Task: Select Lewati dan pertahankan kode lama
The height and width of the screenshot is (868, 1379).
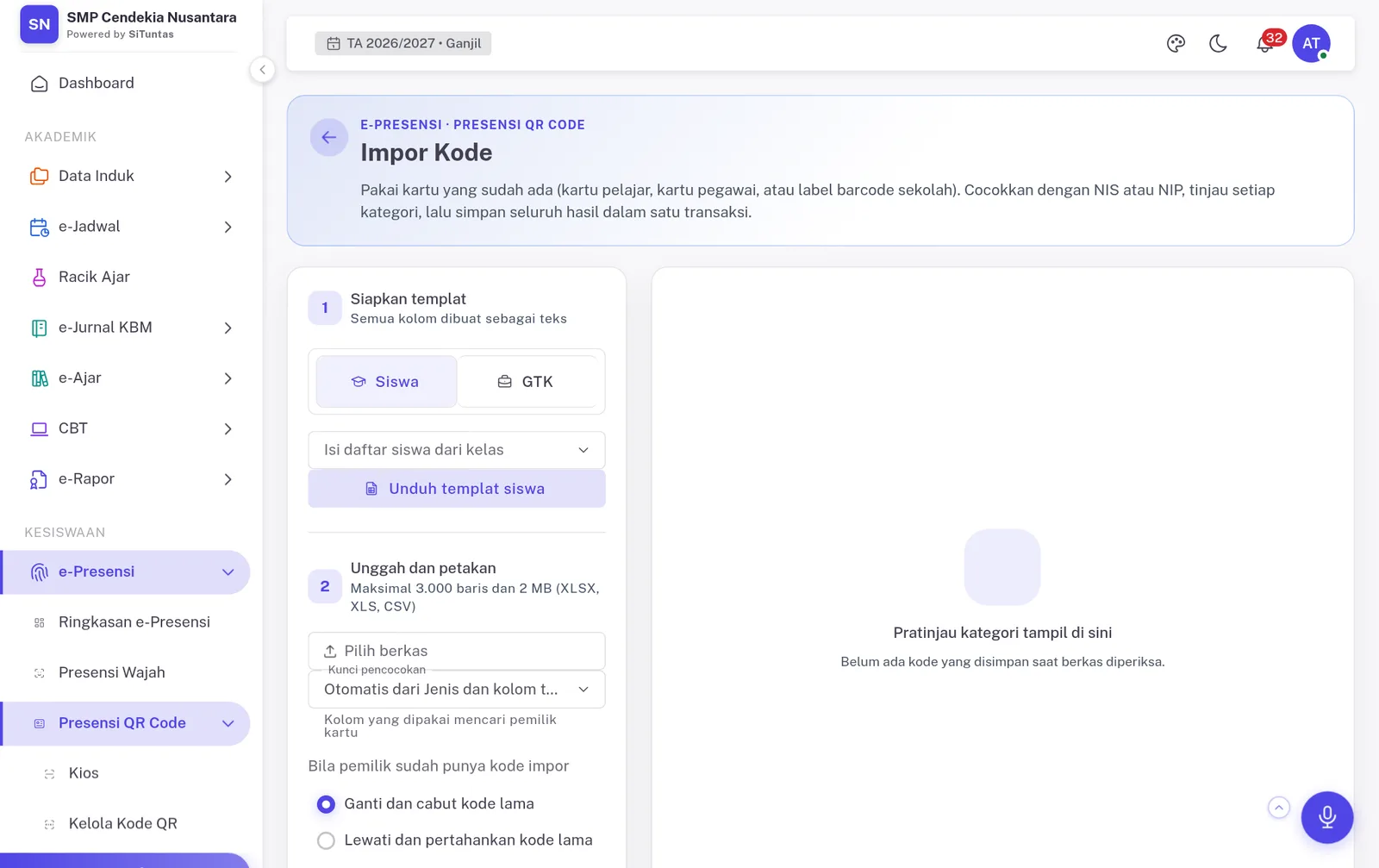Action: (x=326, y=840)
